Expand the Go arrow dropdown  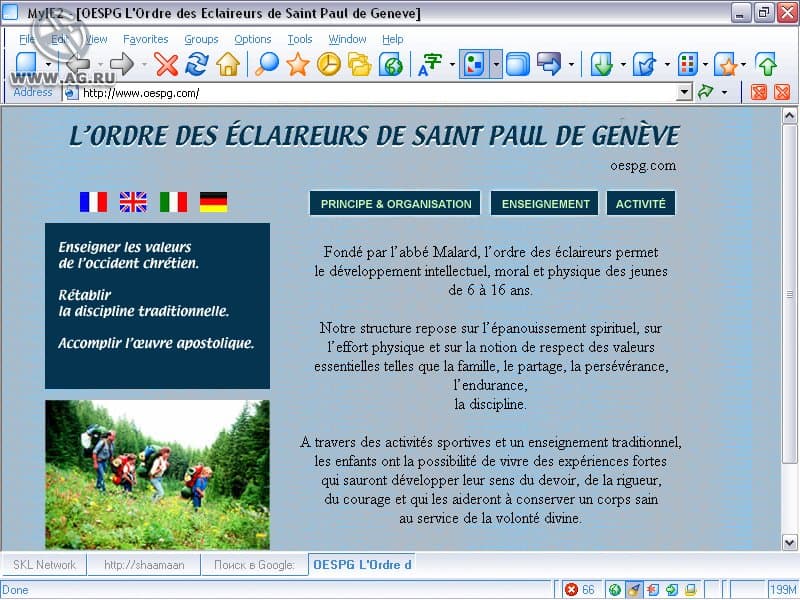[724, 92]
